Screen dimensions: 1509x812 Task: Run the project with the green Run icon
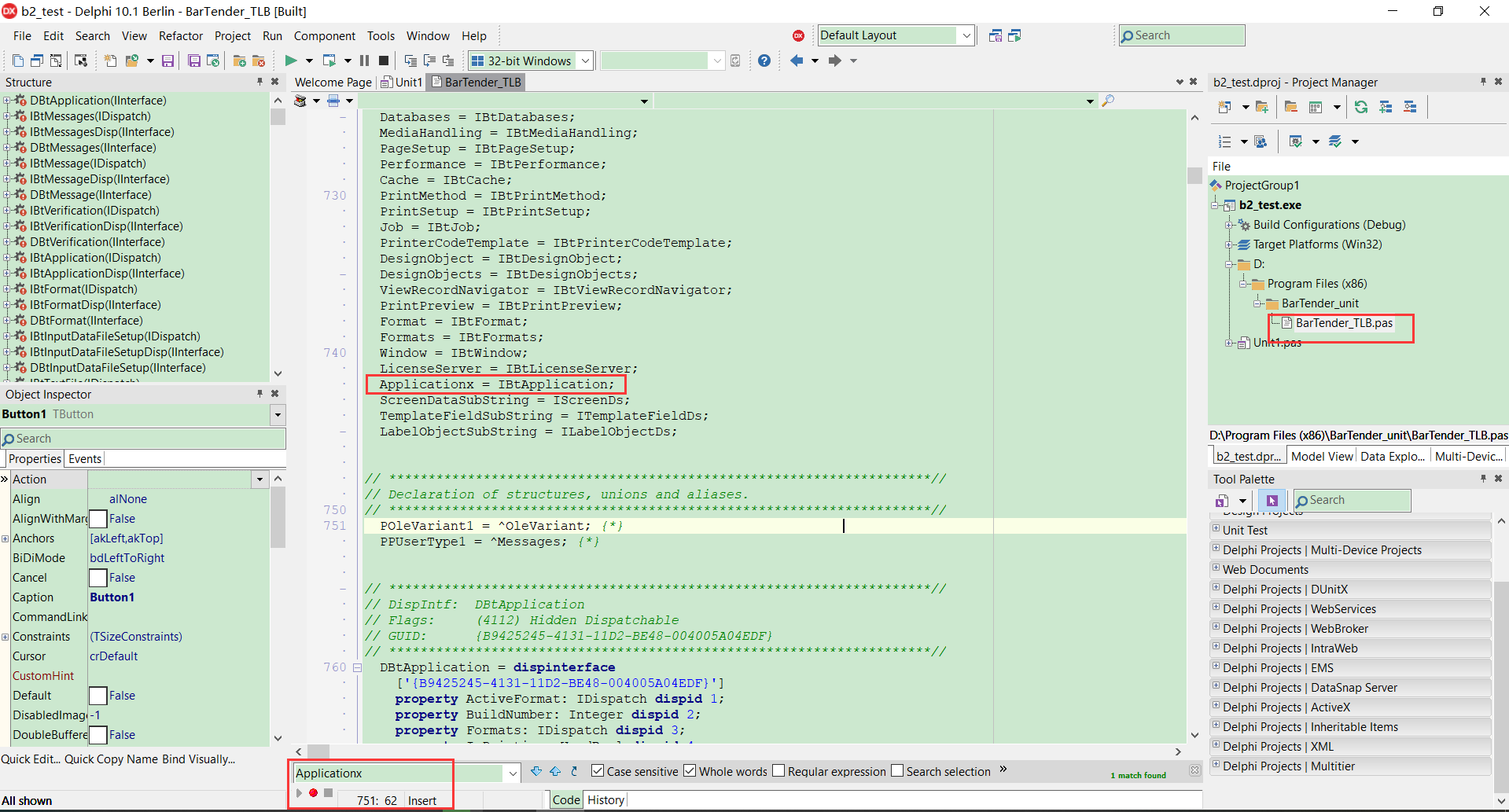[x=292, y=60]
